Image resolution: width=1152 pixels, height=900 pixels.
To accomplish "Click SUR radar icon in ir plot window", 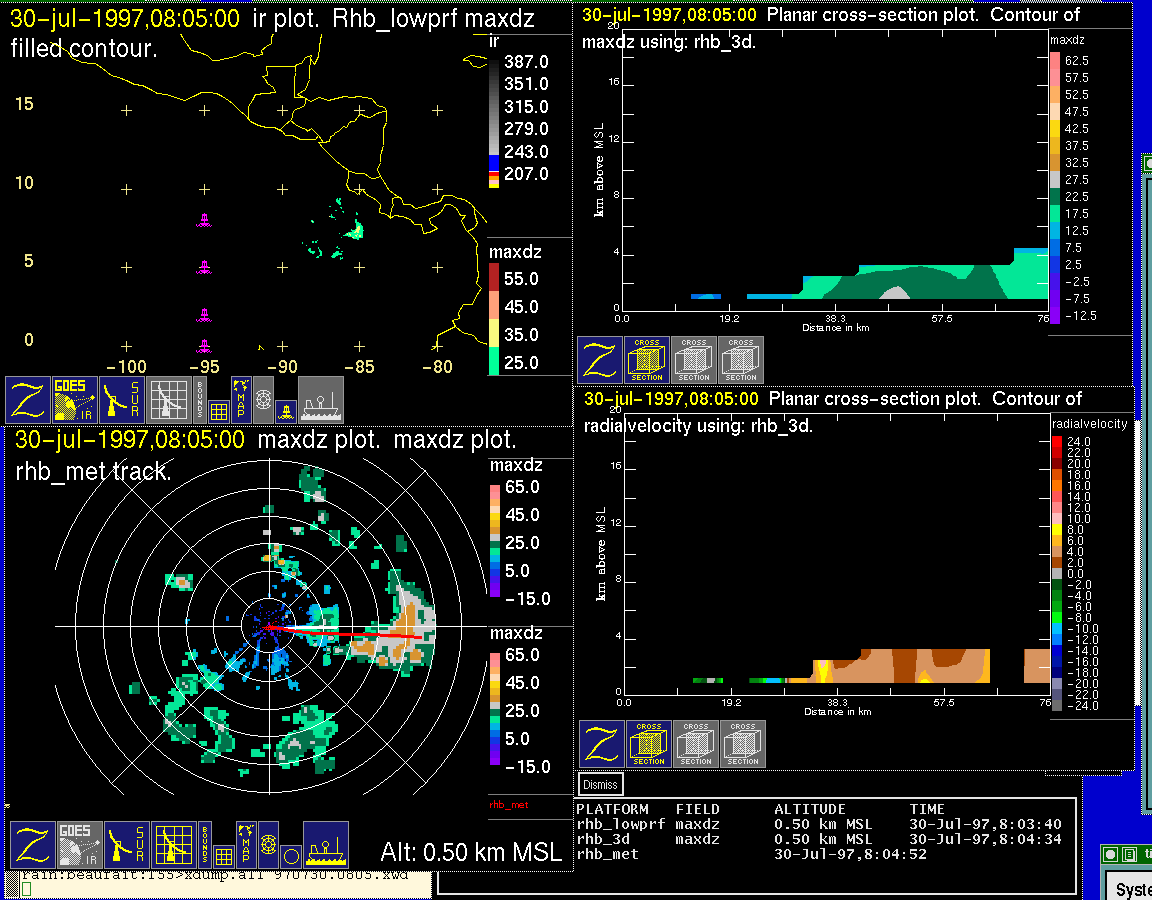I will (x=123, y=400).
